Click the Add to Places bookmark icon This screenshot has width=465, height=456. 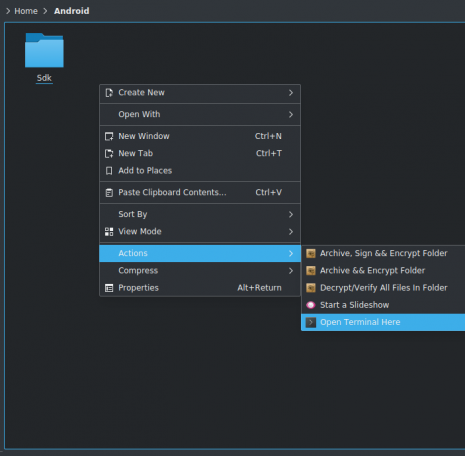point(109,171)
